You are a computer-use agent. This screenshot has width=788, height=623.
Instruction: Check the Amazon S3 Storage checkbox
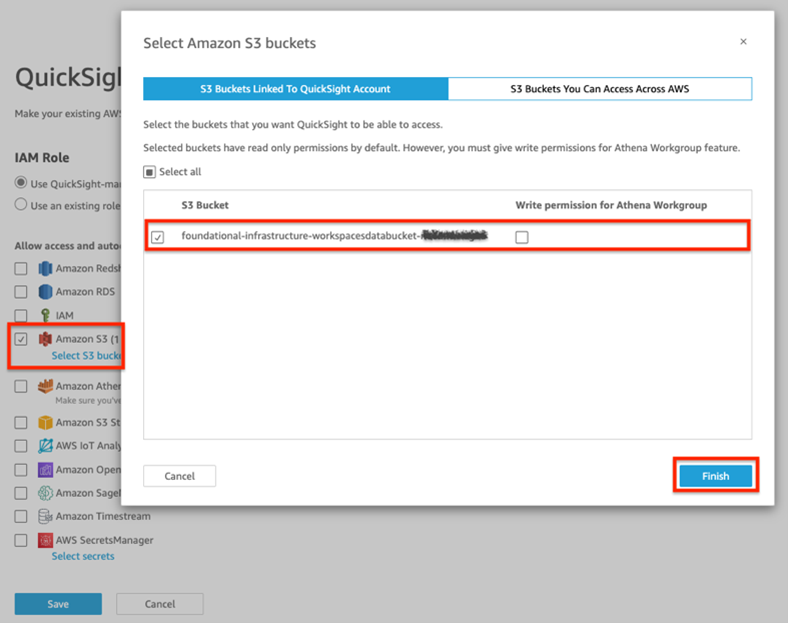point(21,423)
